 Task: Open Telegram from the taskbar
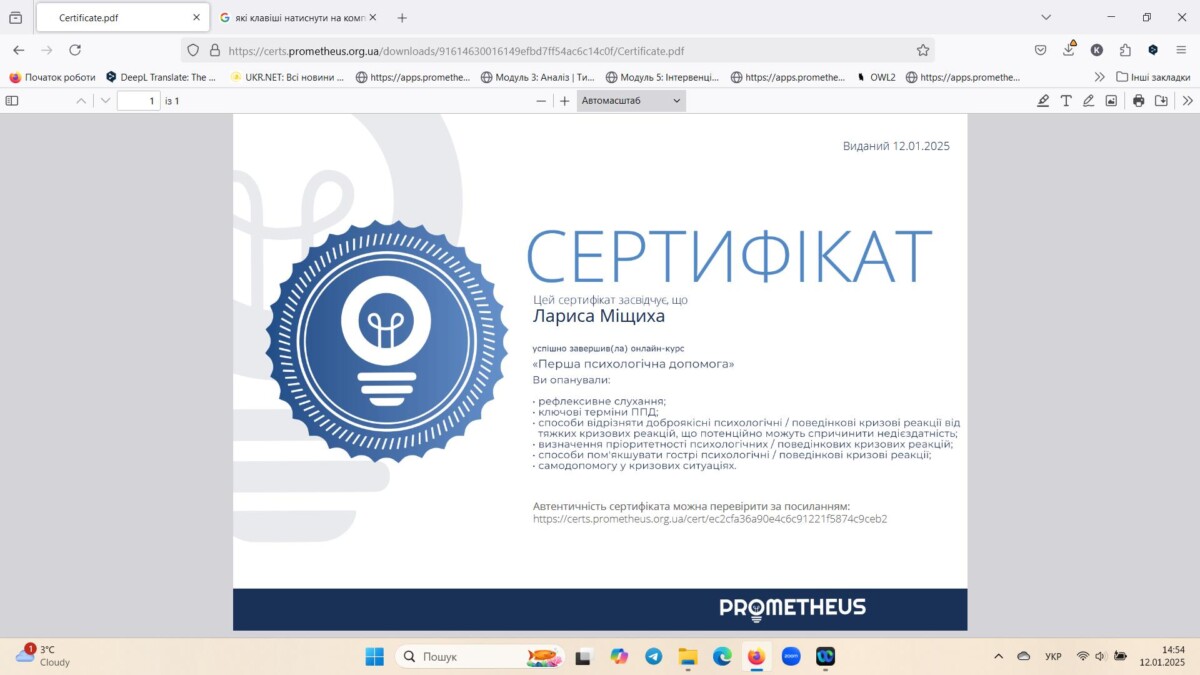(x=653, y=657)
